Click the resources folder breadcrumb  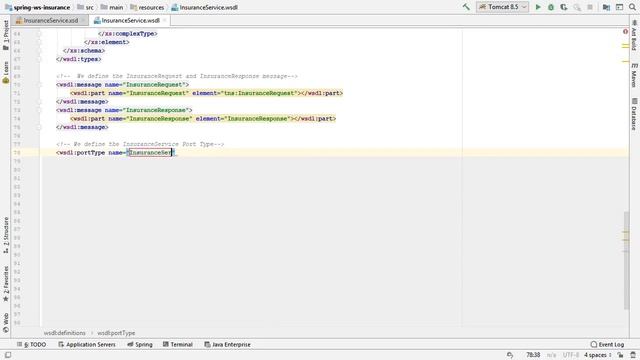click(x=147, y=7)
